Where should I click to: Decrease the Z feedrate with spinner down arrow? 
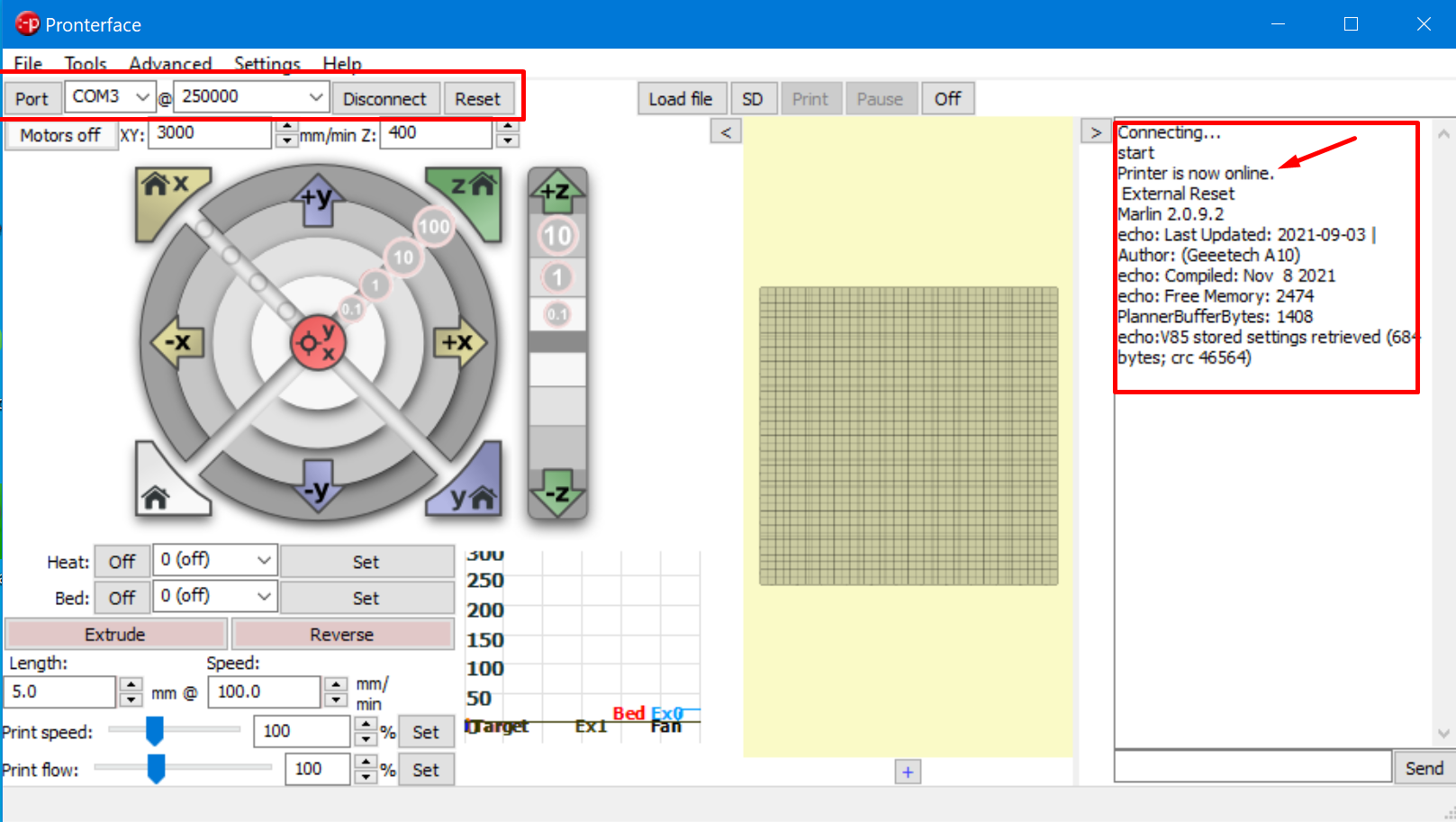point(508,141)
